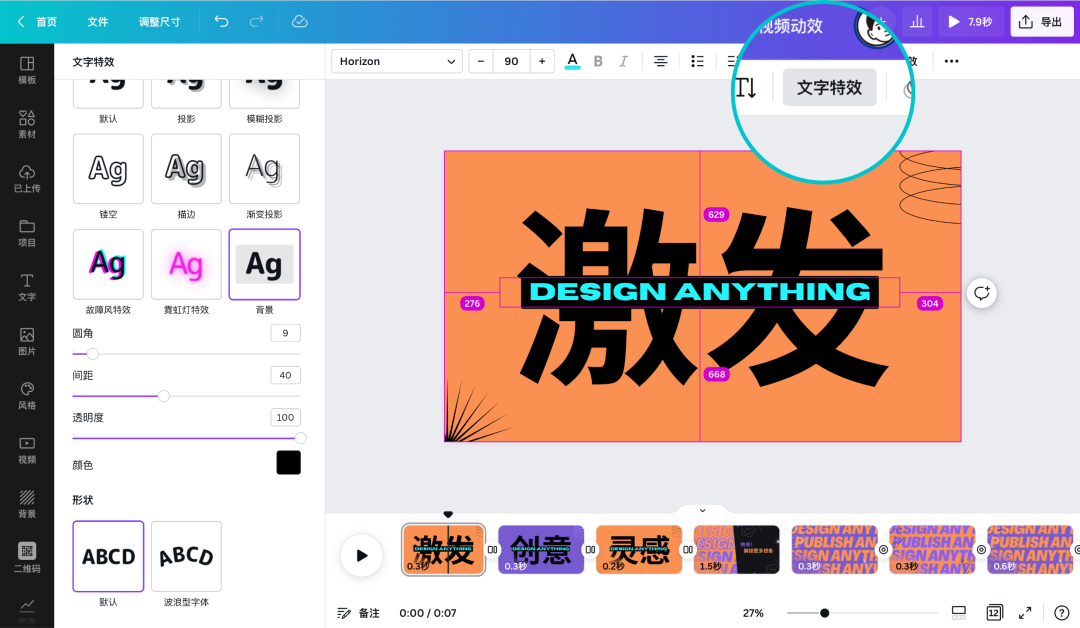Click the undo arrow icon
Image resolution: width=1080 pixels, height=628 pixels.
click(x=221, y=21)
